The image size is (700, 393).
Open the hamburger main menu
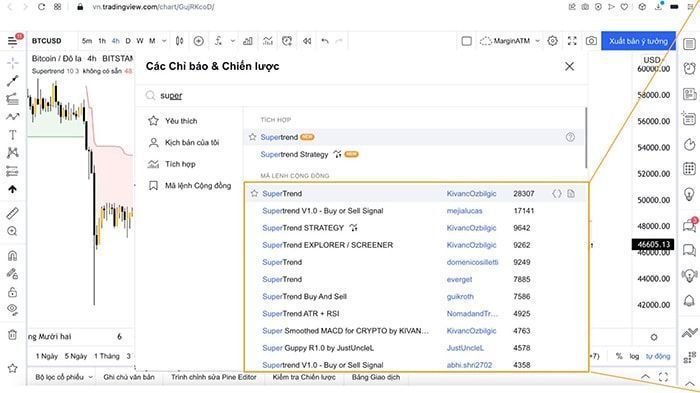coord(12,41)
